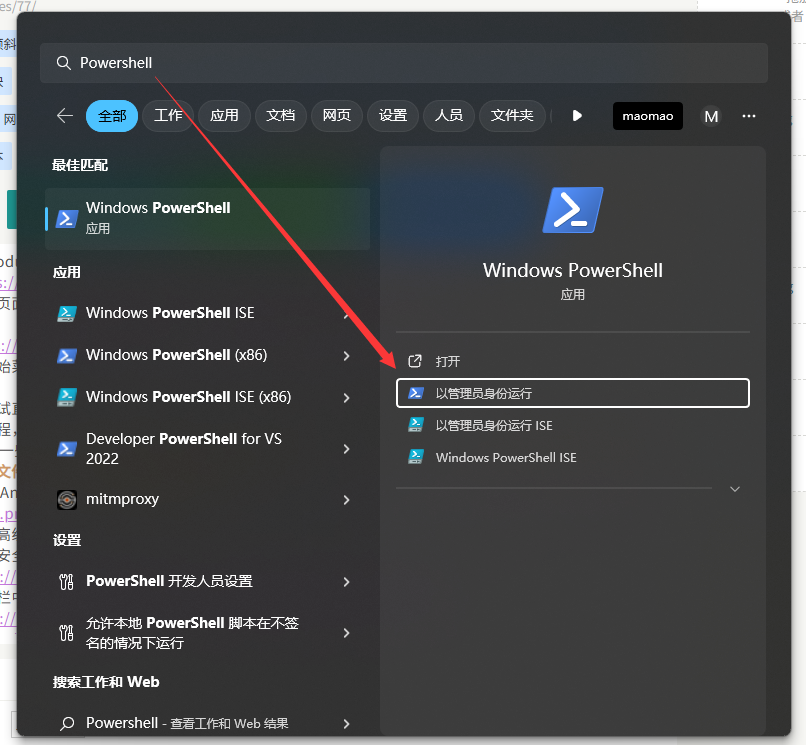The image size is (806, 745).
Task: Click the back arrow icon
Action: [x=65, y=116]
